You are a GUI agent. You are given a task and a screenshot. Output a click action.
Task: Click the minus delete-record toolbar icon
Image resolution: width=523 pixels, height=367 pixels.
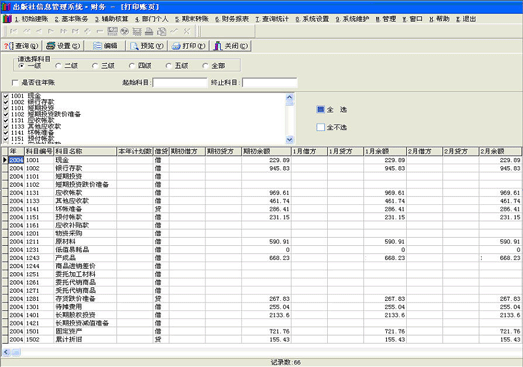point(100,31)
